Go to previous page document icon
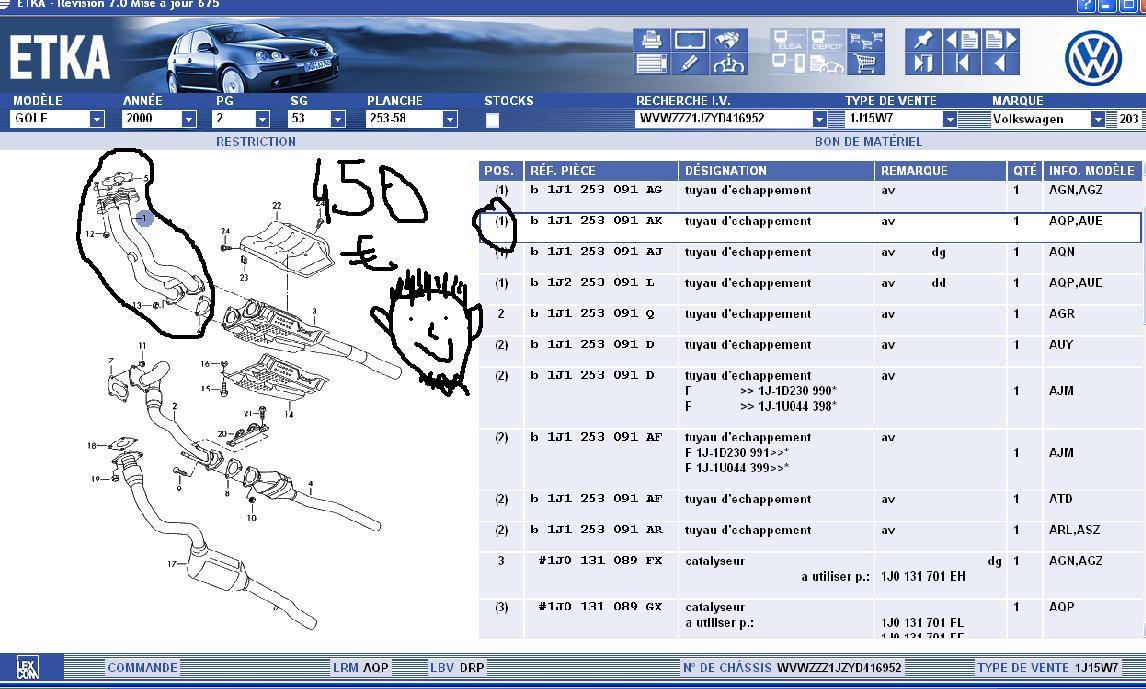Screen dimensions: 1146x689 (962, 39)
